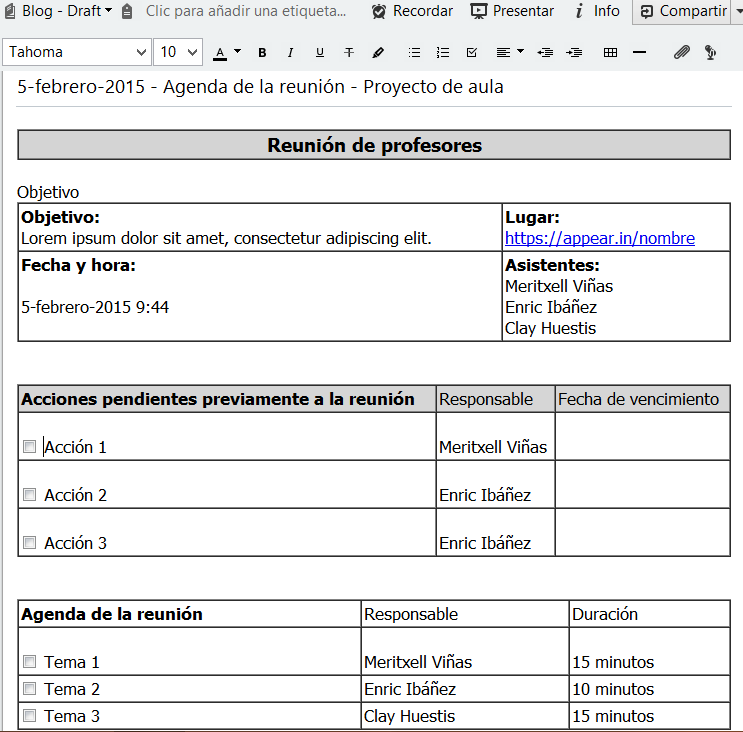The width and height of the screenshot is (743, 732).
Task: Open the appear.in/nombre link
Action: [599, 238]
